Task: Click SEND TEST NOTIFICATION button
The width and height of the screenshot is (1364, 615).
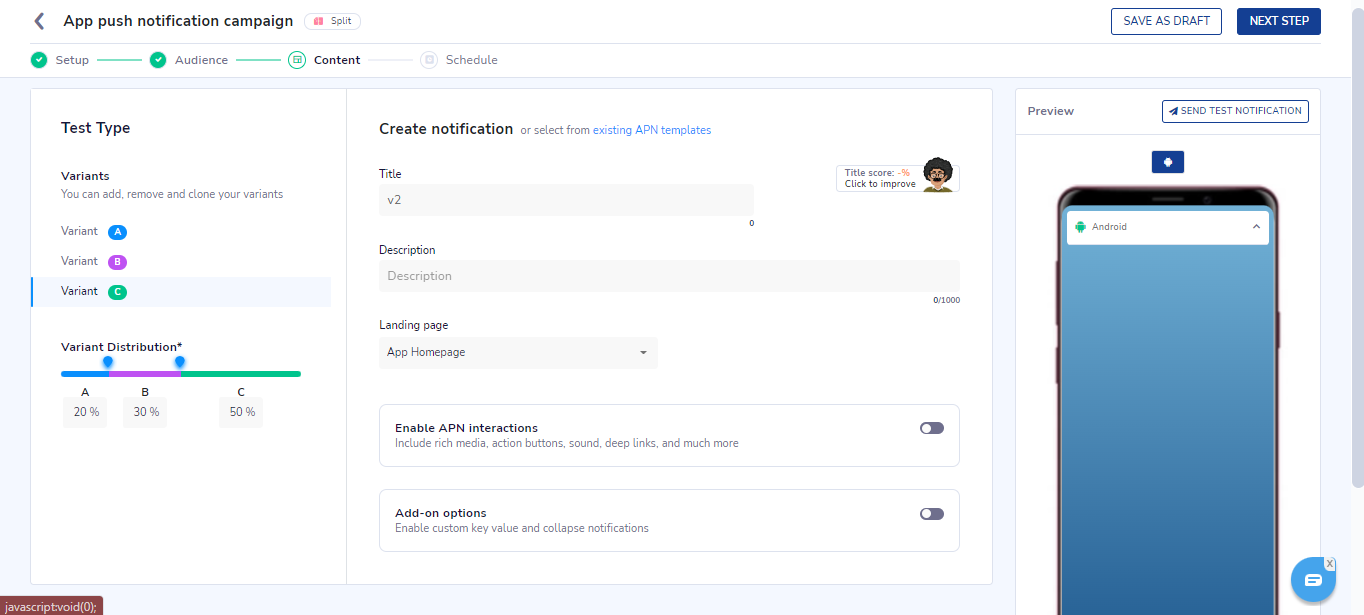Action: (1235, 111)
